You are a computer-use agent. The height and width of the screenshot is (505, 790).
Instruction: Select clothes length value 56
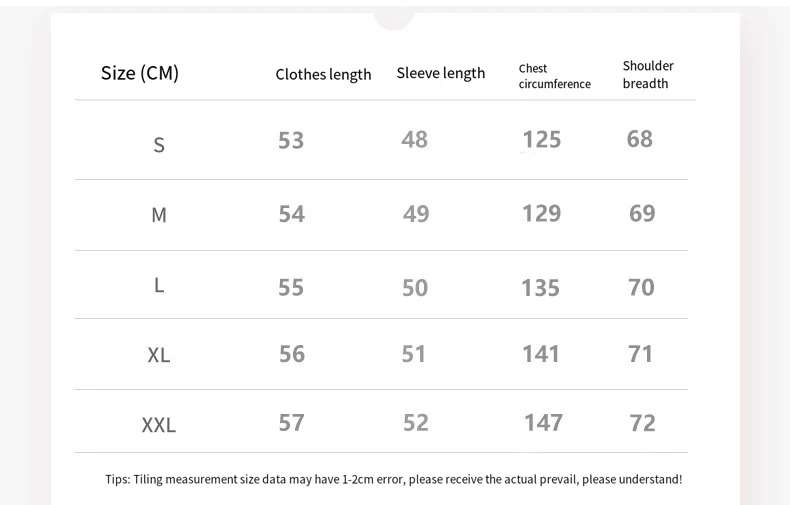pyautogui.click(x=291, y=354)
